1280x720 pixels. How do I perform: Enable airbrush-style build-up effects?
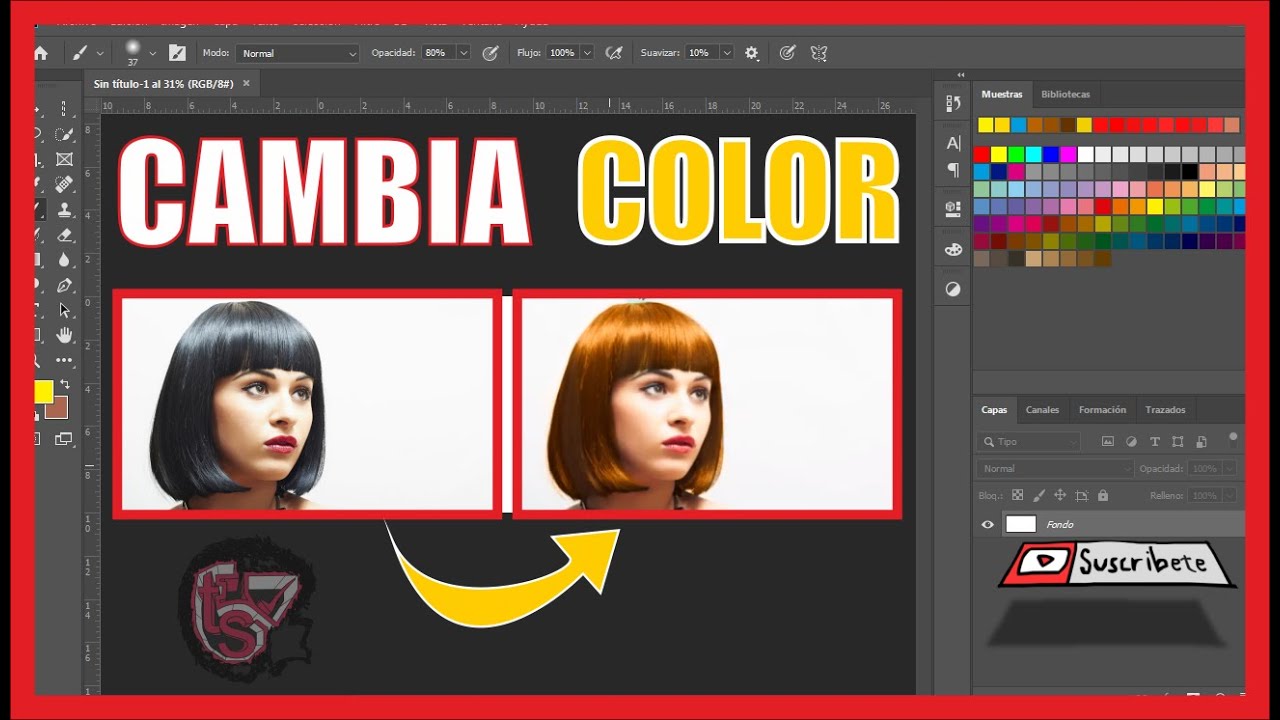(614, 53)
